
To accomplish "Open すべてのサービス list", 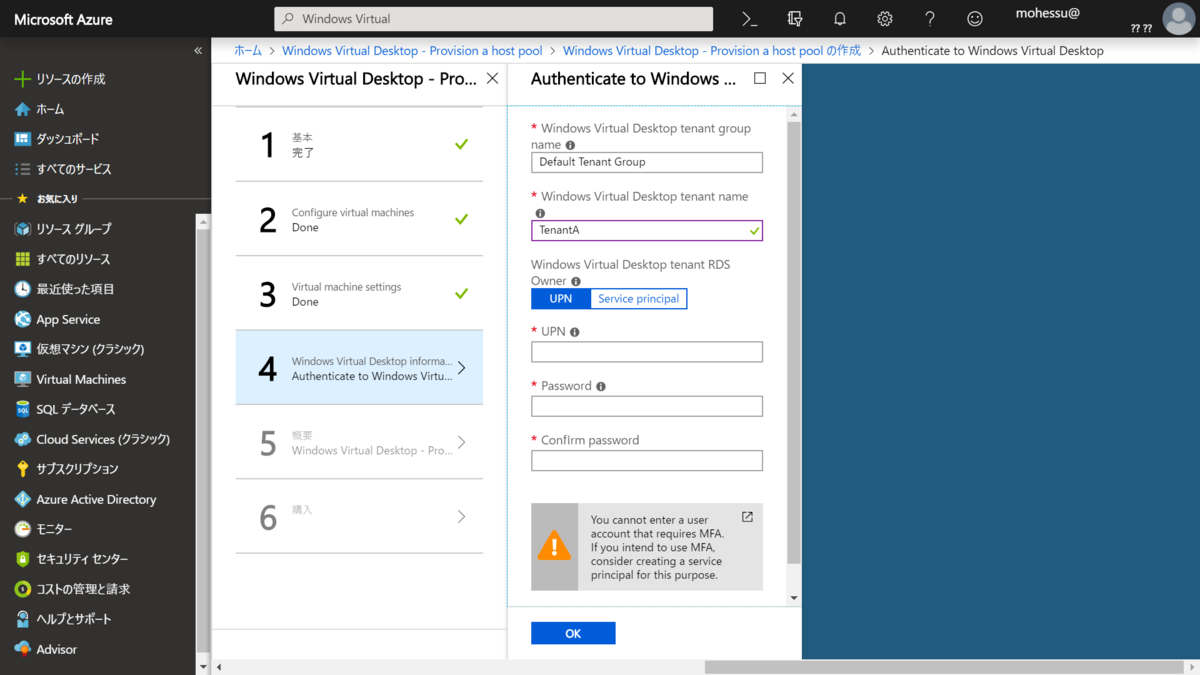I will [x=63, y=169].
